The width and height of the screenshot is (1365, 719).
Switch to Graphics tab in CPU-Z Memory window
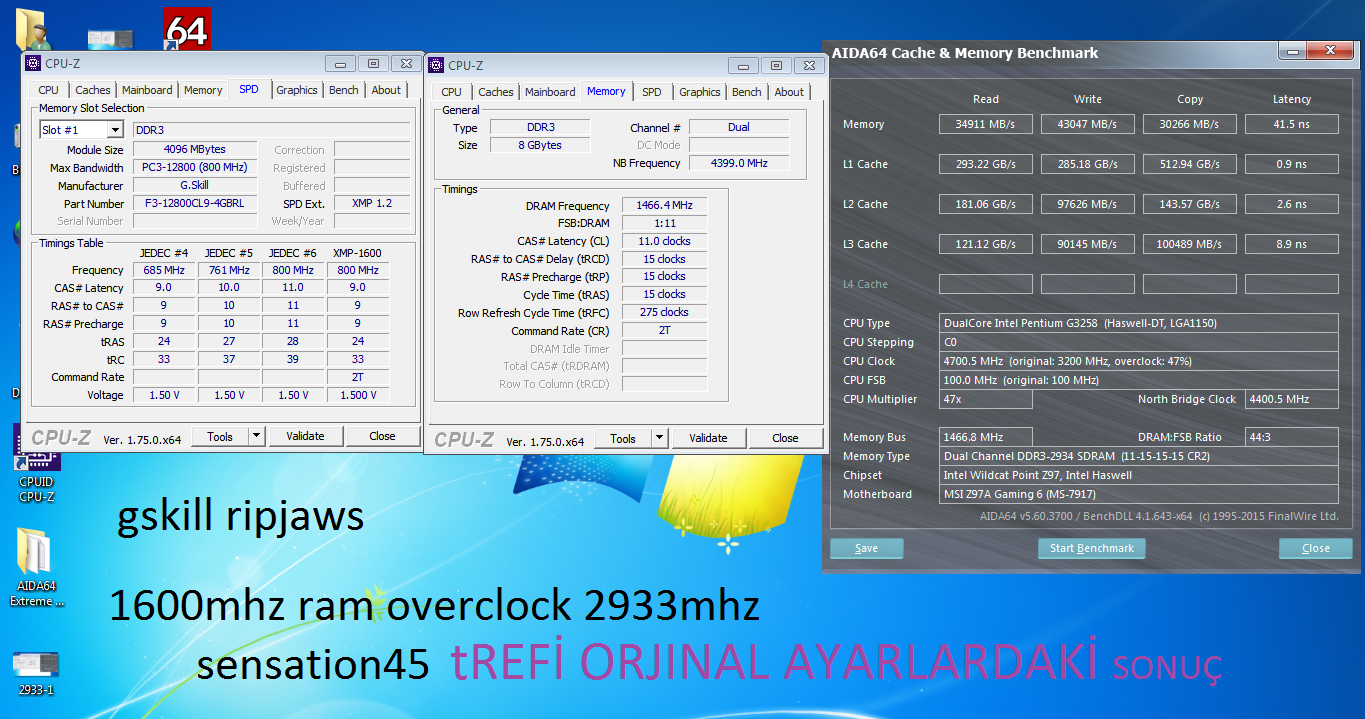click(700, 92)
